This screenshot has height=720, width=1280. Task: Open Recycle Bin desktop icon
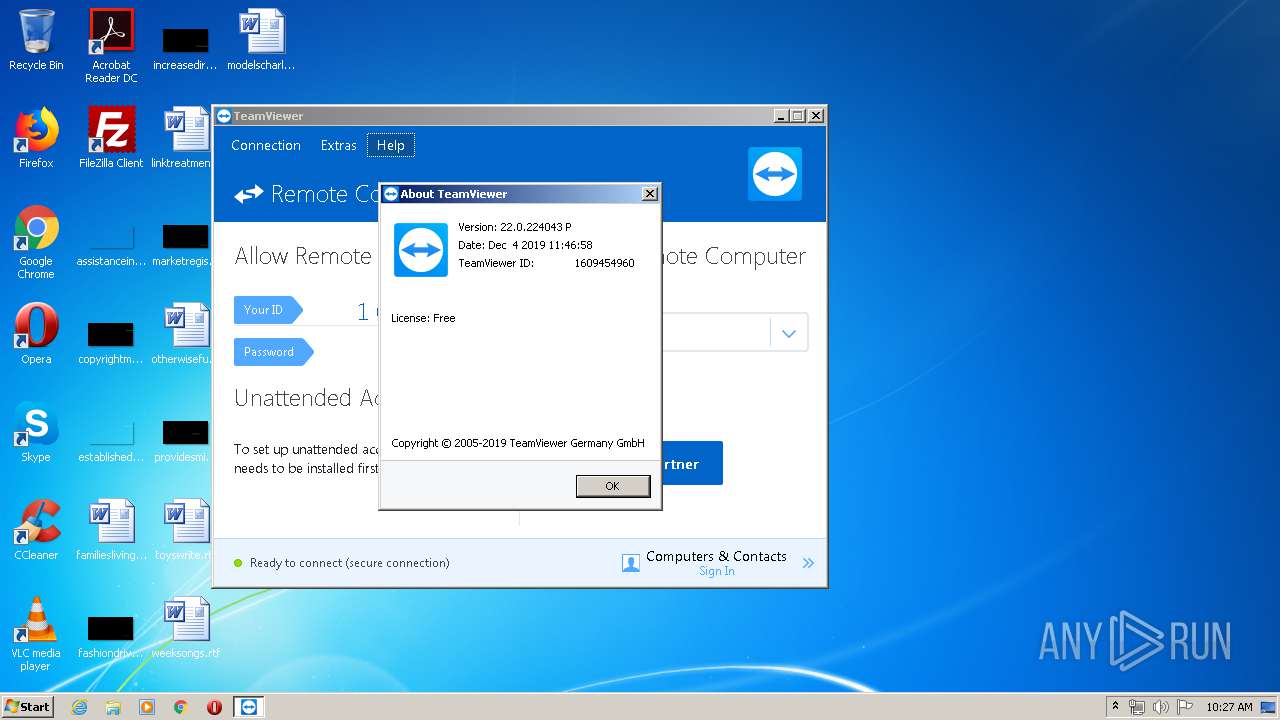coord(36,40)
